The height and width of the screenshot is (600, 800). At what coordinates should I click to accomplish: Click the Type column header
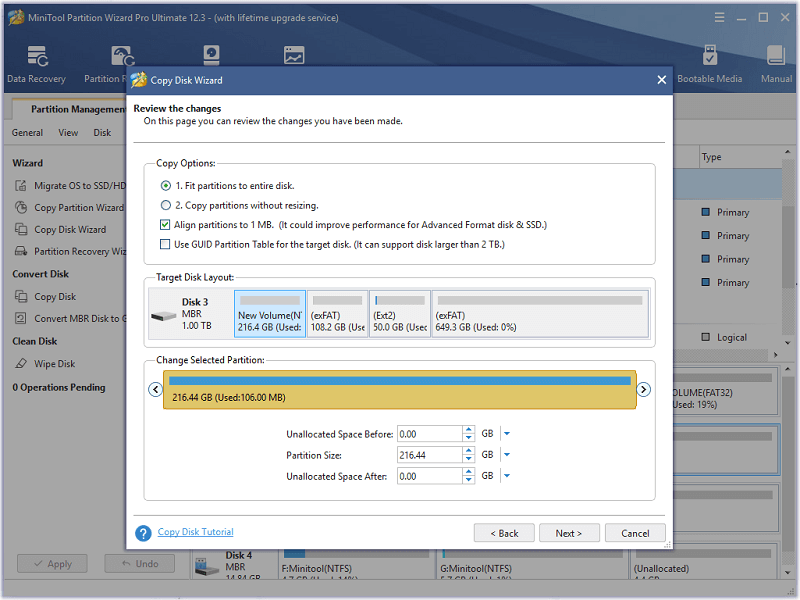pos(711,157)
